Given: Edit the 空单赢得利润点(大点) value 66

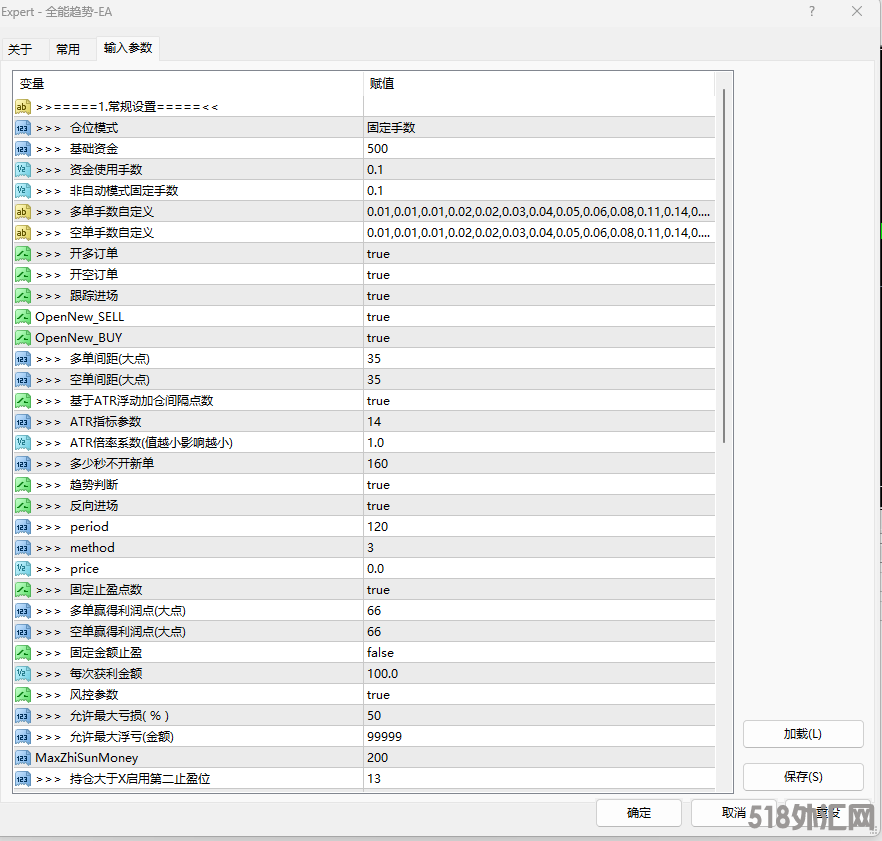Looking at the screenshot, I should click(539, 632).
